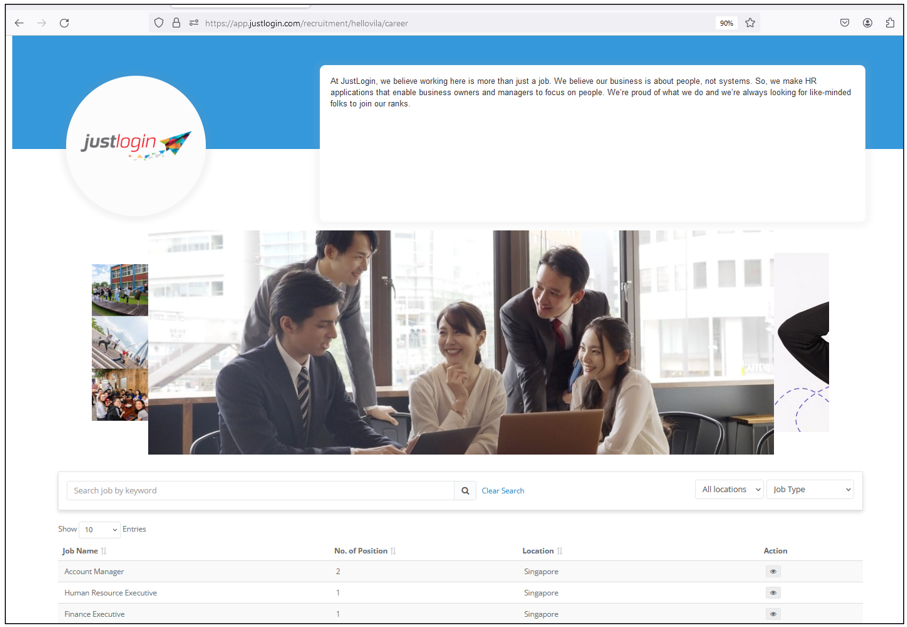Click the padlock site security icon
Screen dimensions: 907x627
(x=176, y=23)
